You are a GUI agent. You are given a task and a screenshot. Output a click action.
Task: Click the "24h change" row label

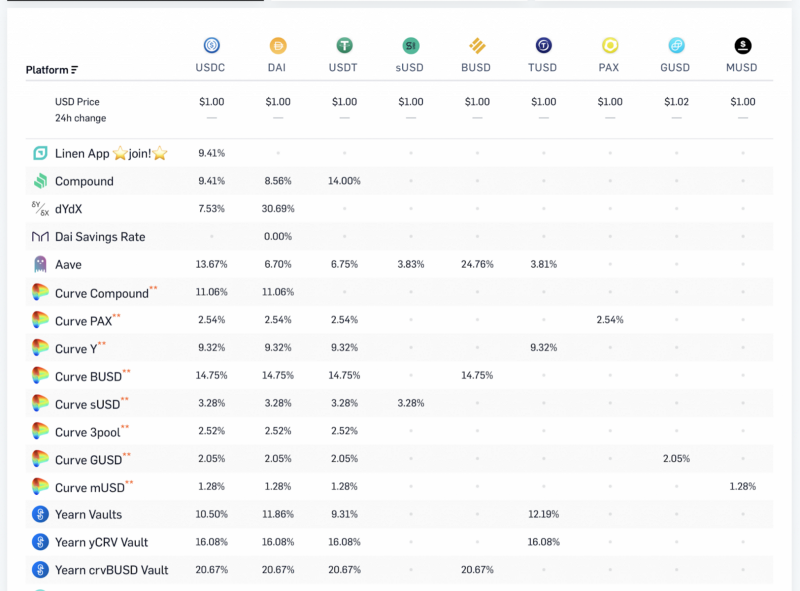click(x=81, y=118)
